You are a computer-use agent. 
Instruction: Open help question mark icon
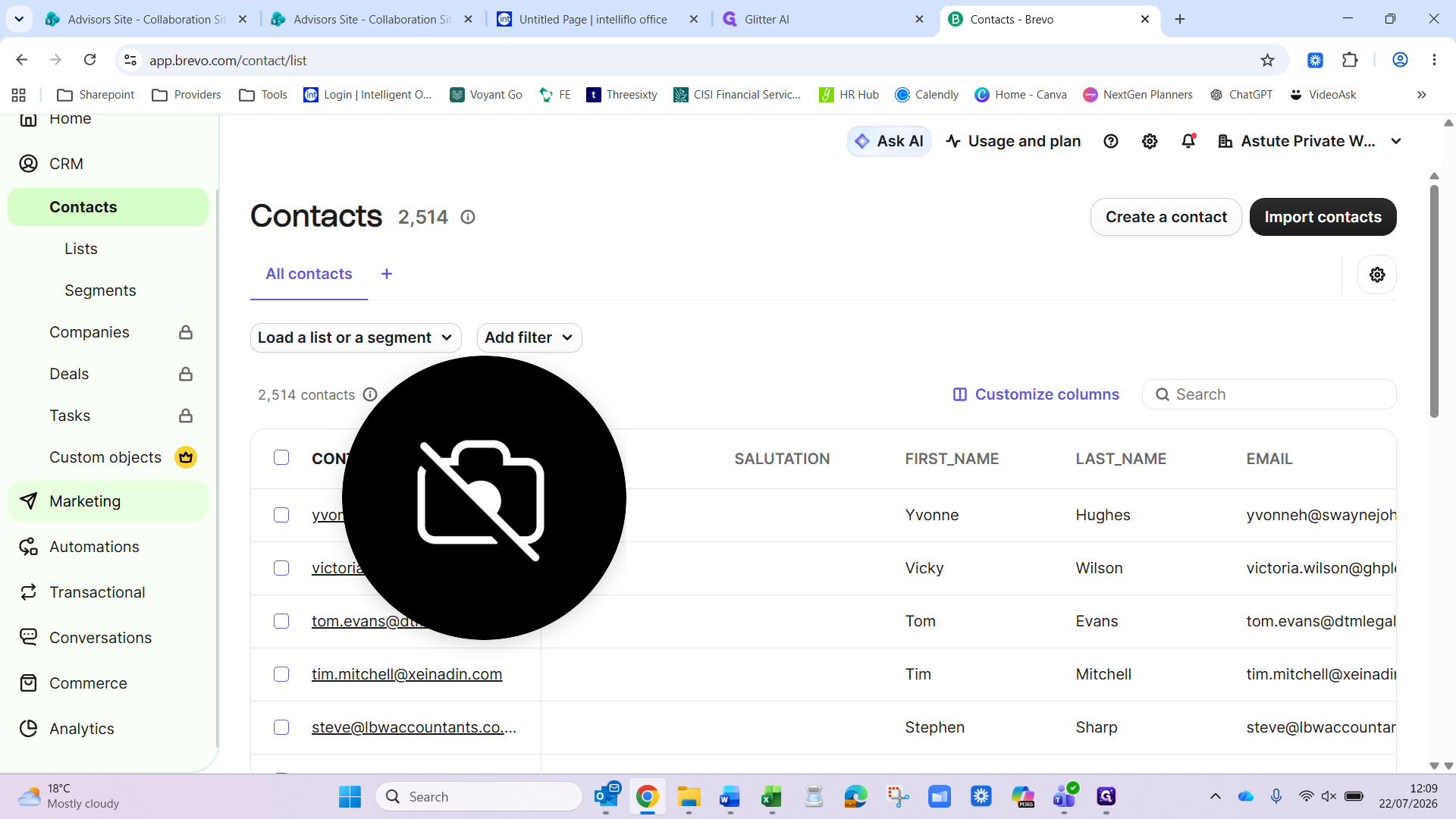pos(1111,141)
